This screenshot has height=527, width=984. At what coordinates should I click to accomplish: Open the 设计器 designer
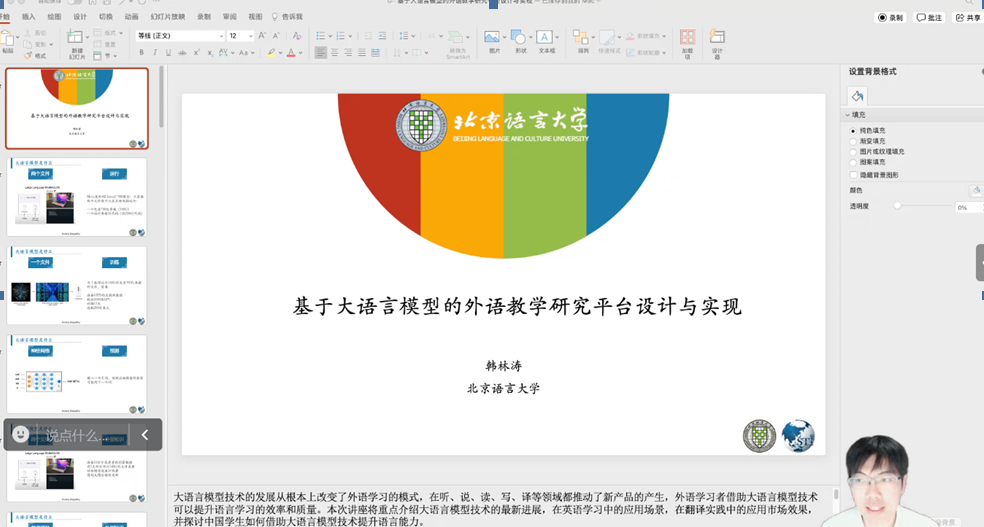(x=717, y=43)
